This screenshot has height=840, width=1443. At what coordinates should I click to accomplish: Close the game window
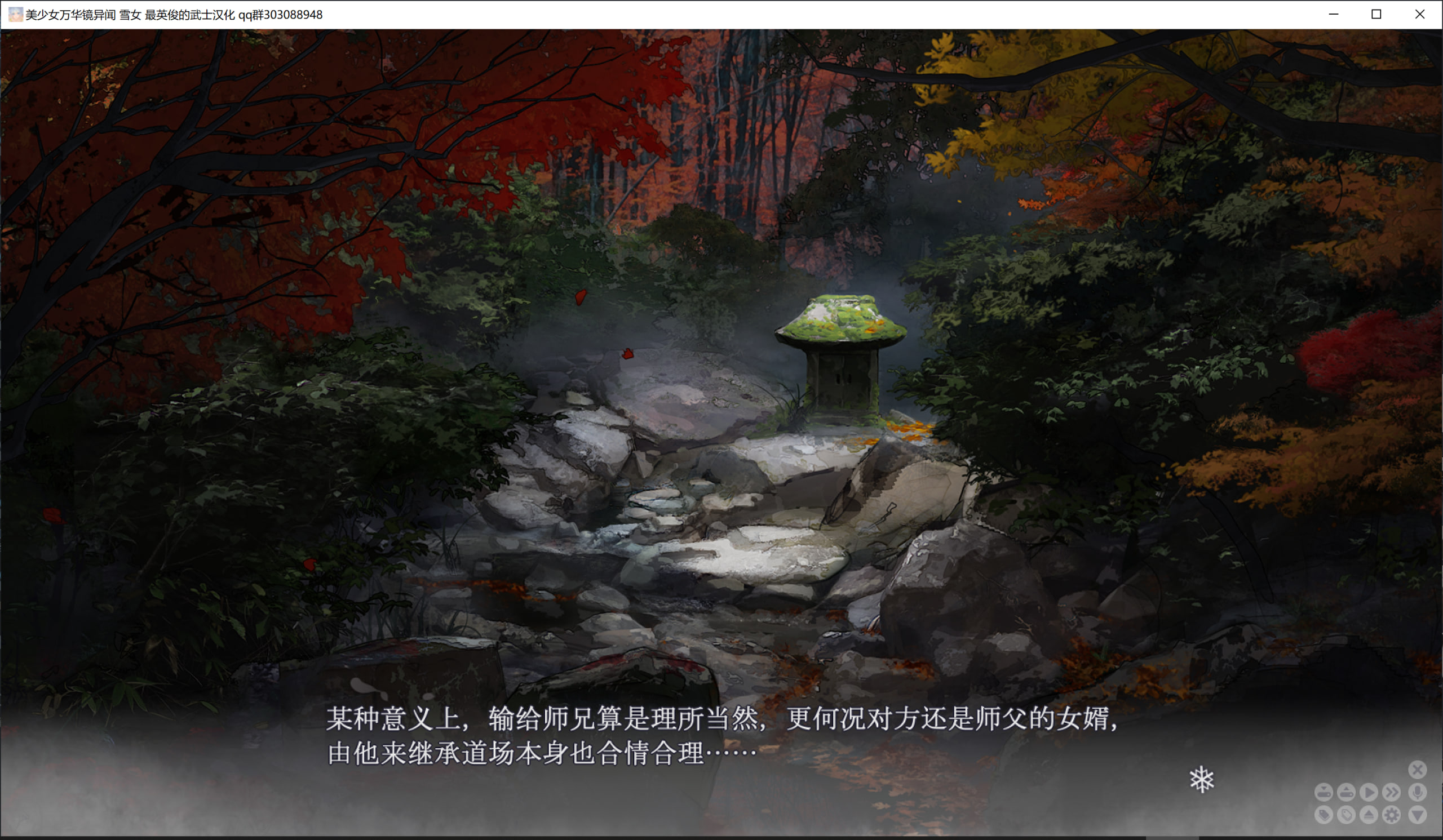[x=1419, y=14]
